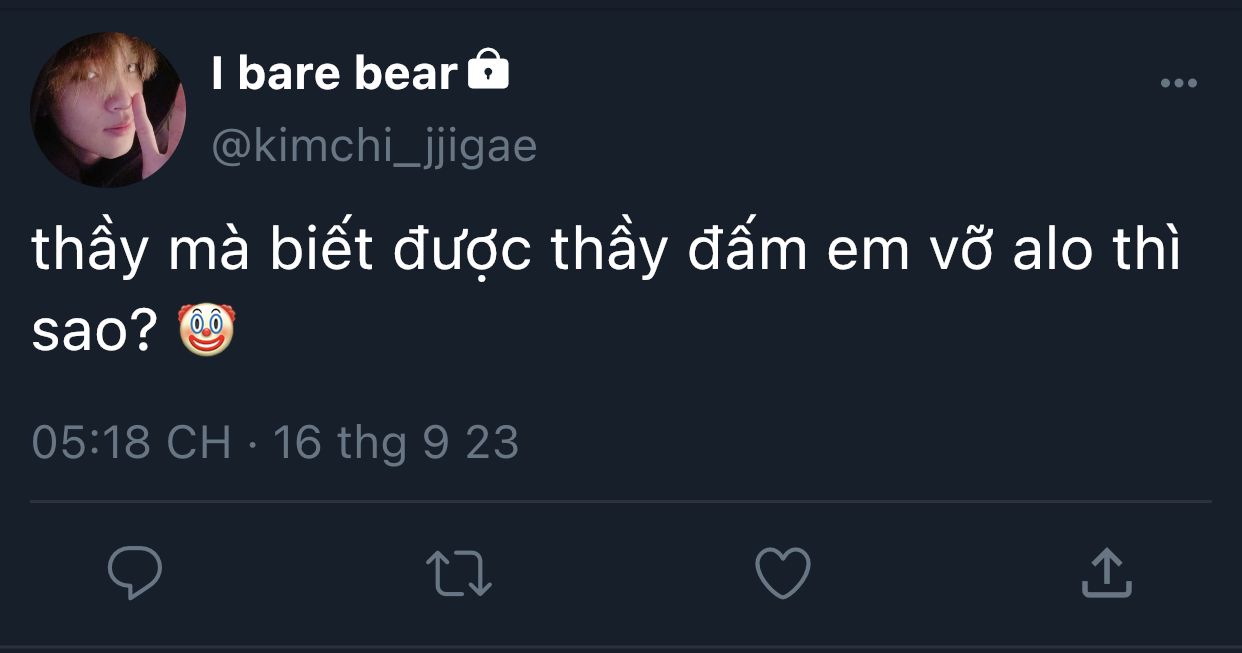Like the tweet with the heart icon
This screenshot has height=653, width=1242.
(782, 574)
